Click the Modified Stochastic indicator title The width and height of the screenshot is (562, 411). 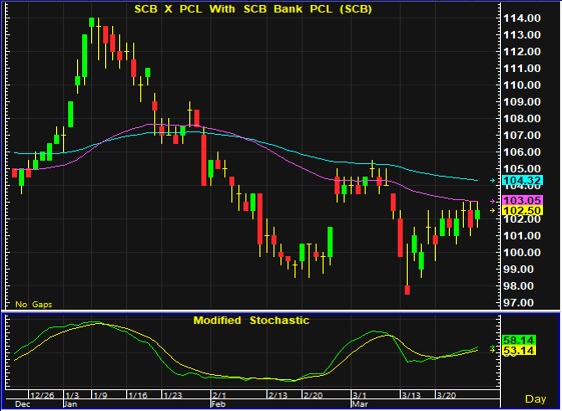251,320
